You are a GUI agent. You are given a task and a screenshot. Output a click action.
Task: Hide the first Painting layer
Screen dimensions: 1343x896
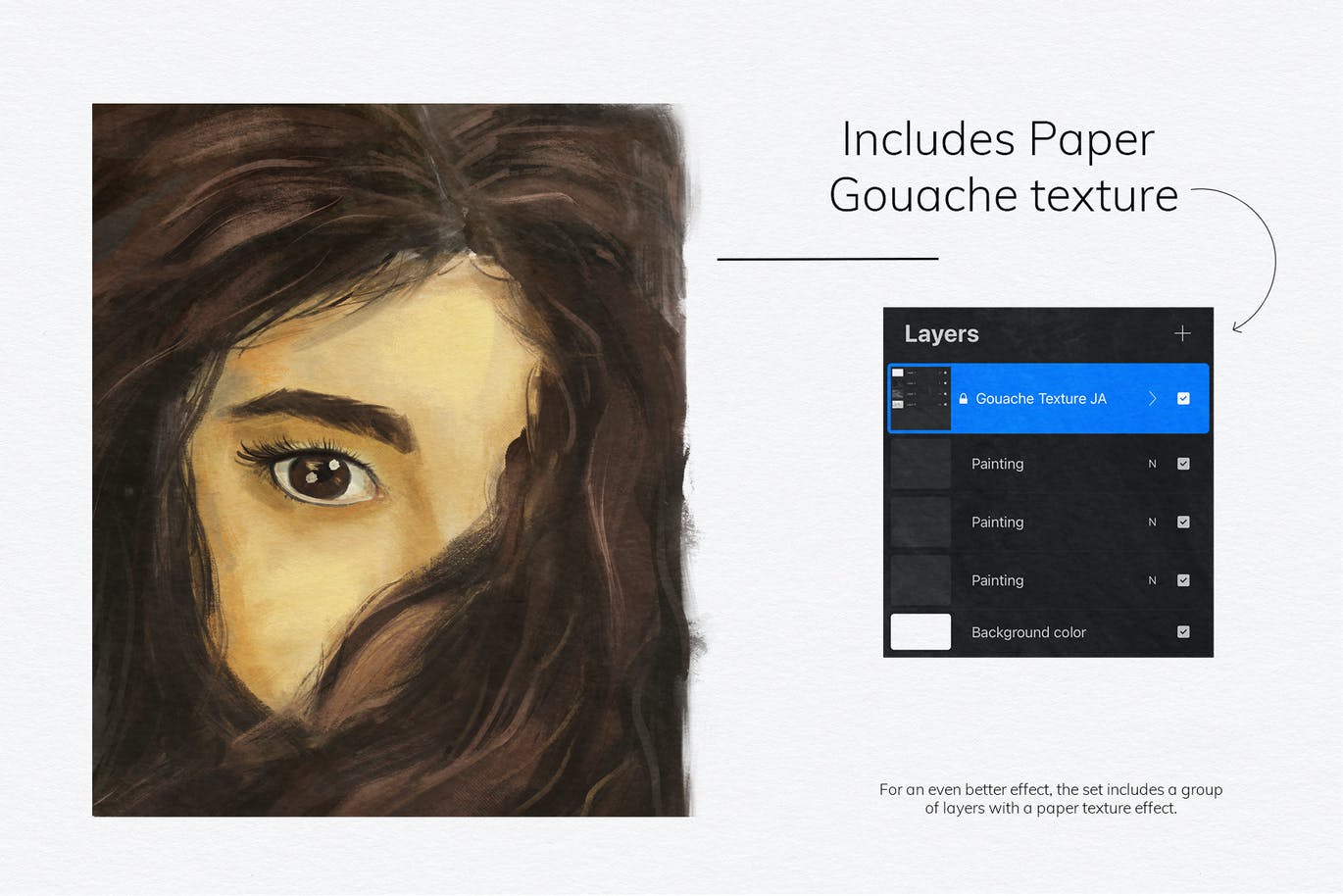1183,463
